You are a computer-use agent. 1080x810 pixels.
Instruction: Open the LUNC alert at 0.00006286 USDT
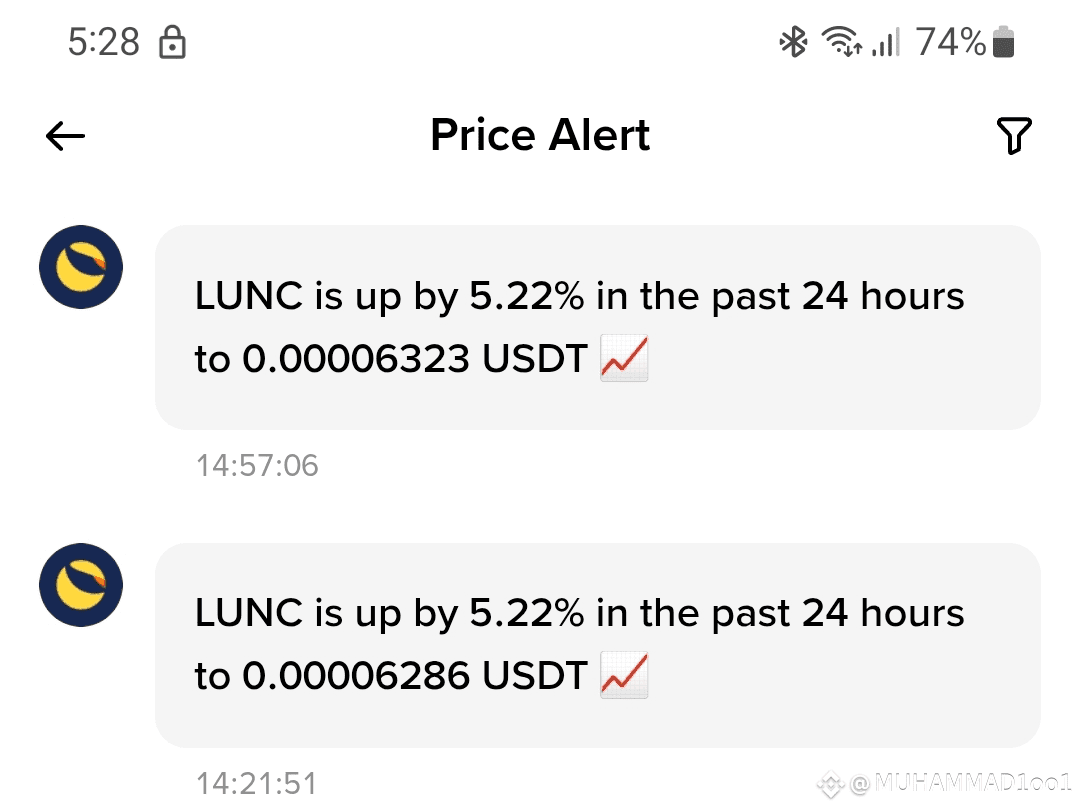click(x=597, y=645)
